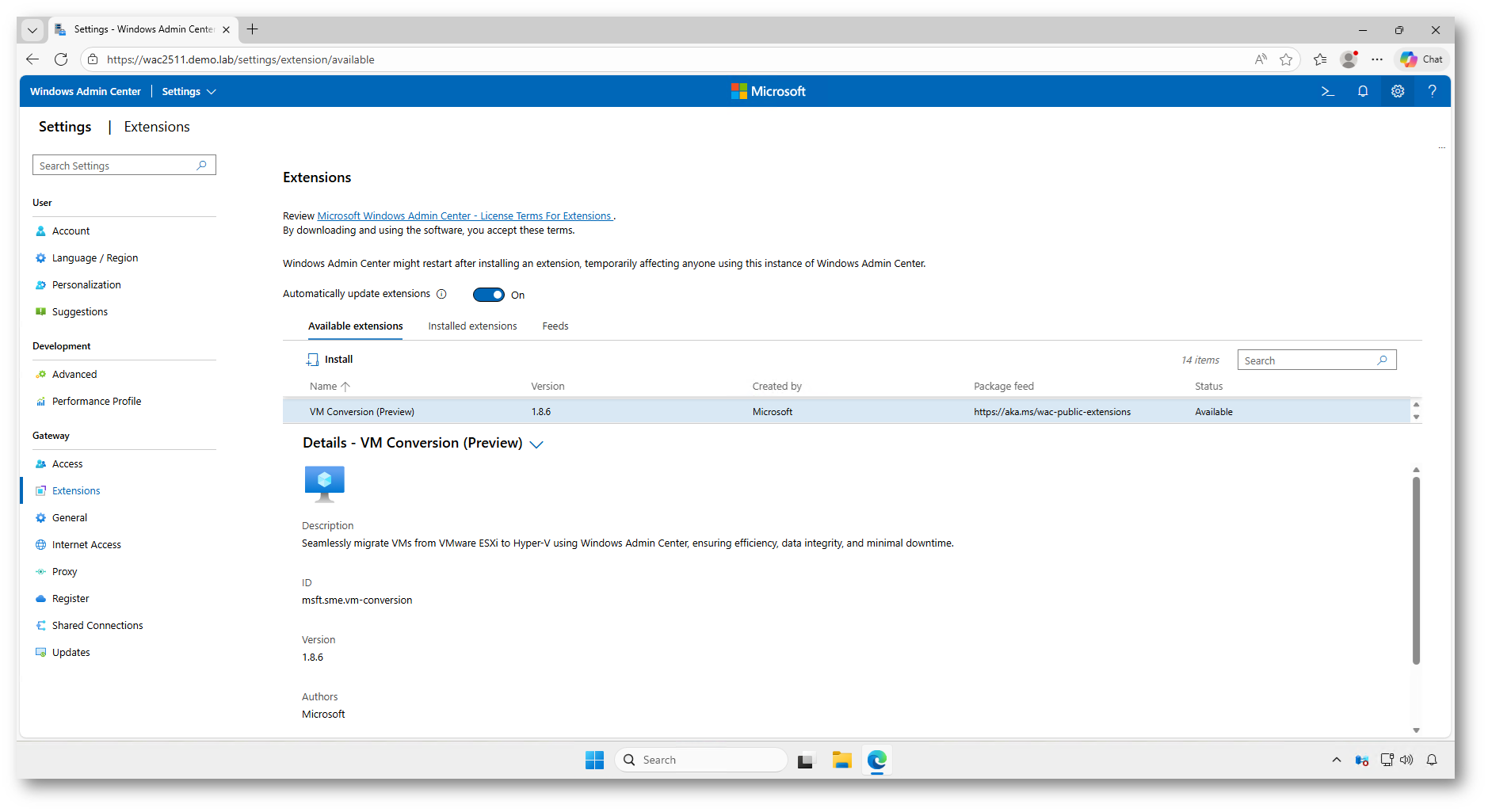
Task: Open the PowerShell console icon in header
Action: pos(1328,91)
